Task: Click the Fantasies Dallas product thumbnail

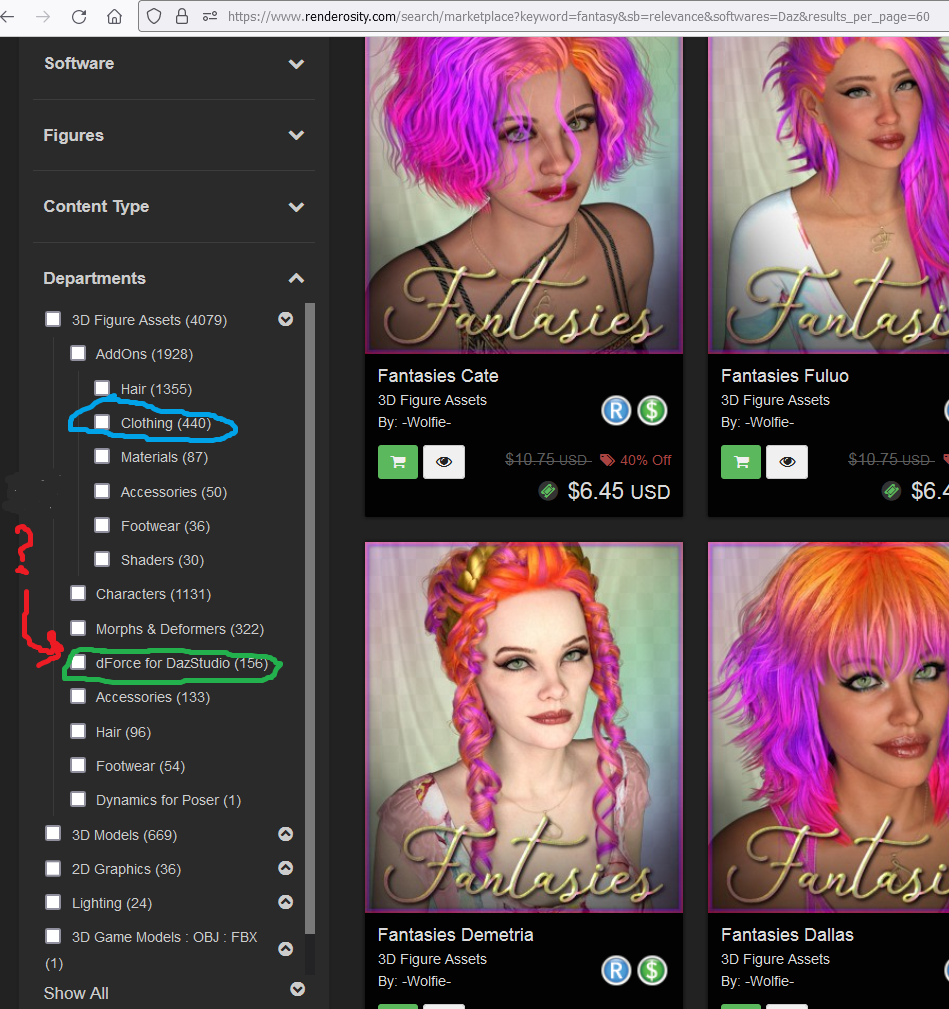Action: 829,727
